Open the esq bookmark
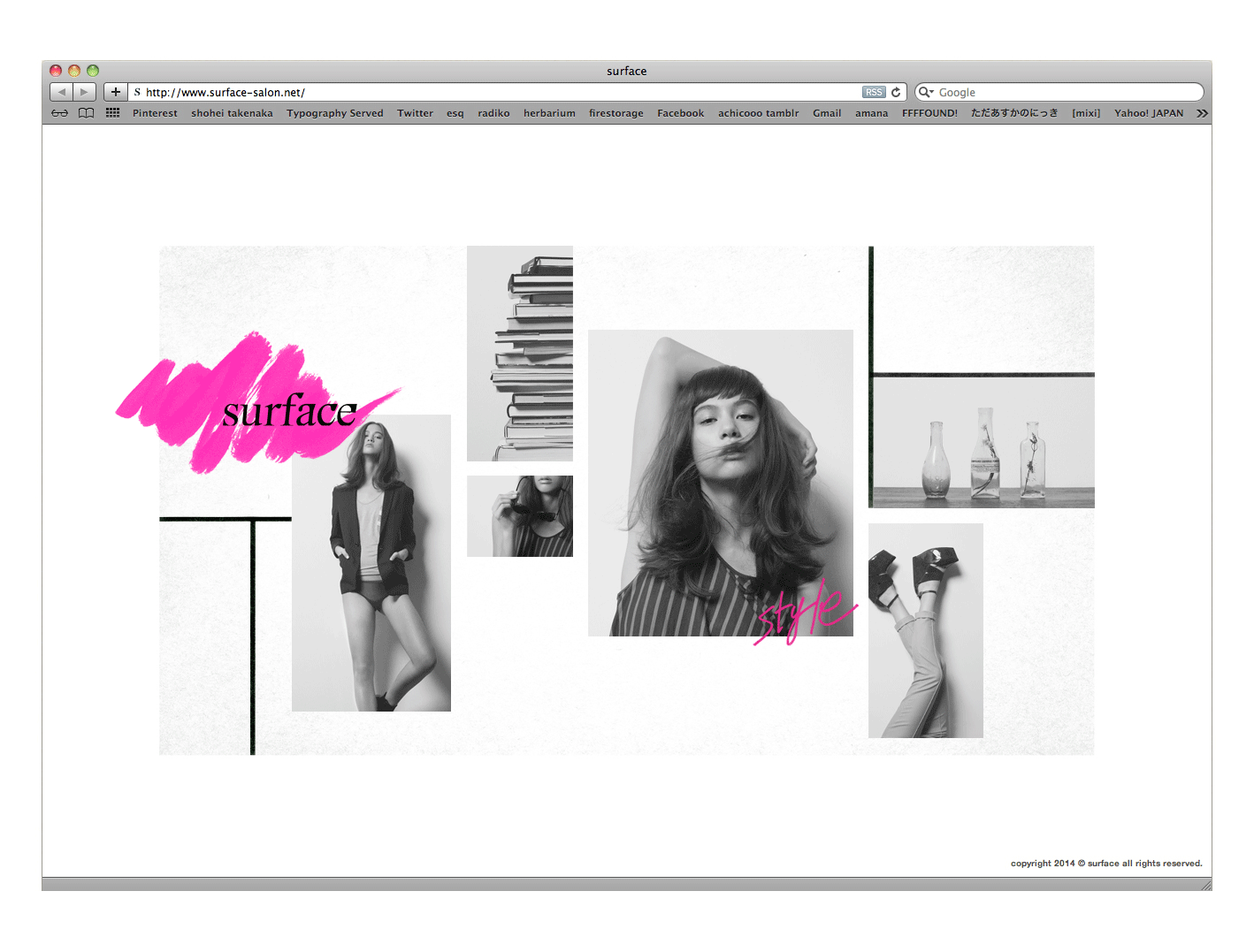Image resolution: width=1254 pixels, height=952 pixels. 455,113
